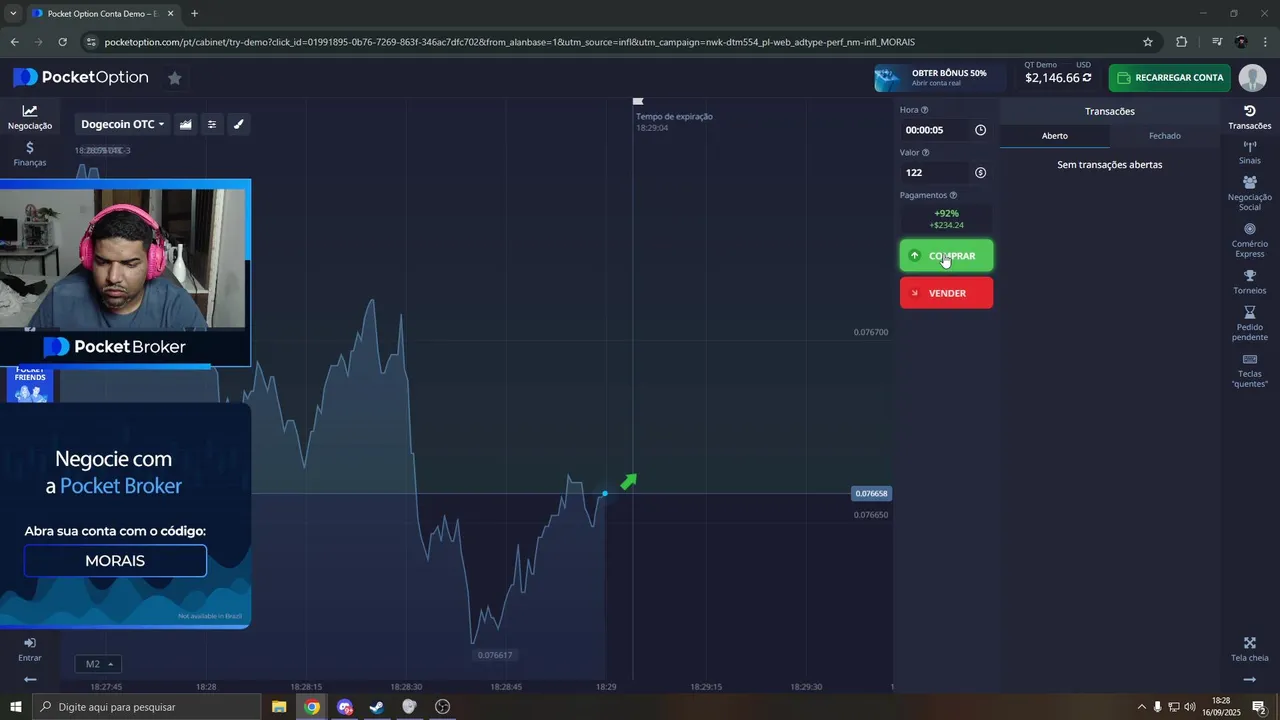1280x720 pixels.
Task: Open the Finanças sidebar section
Action: 30,153
